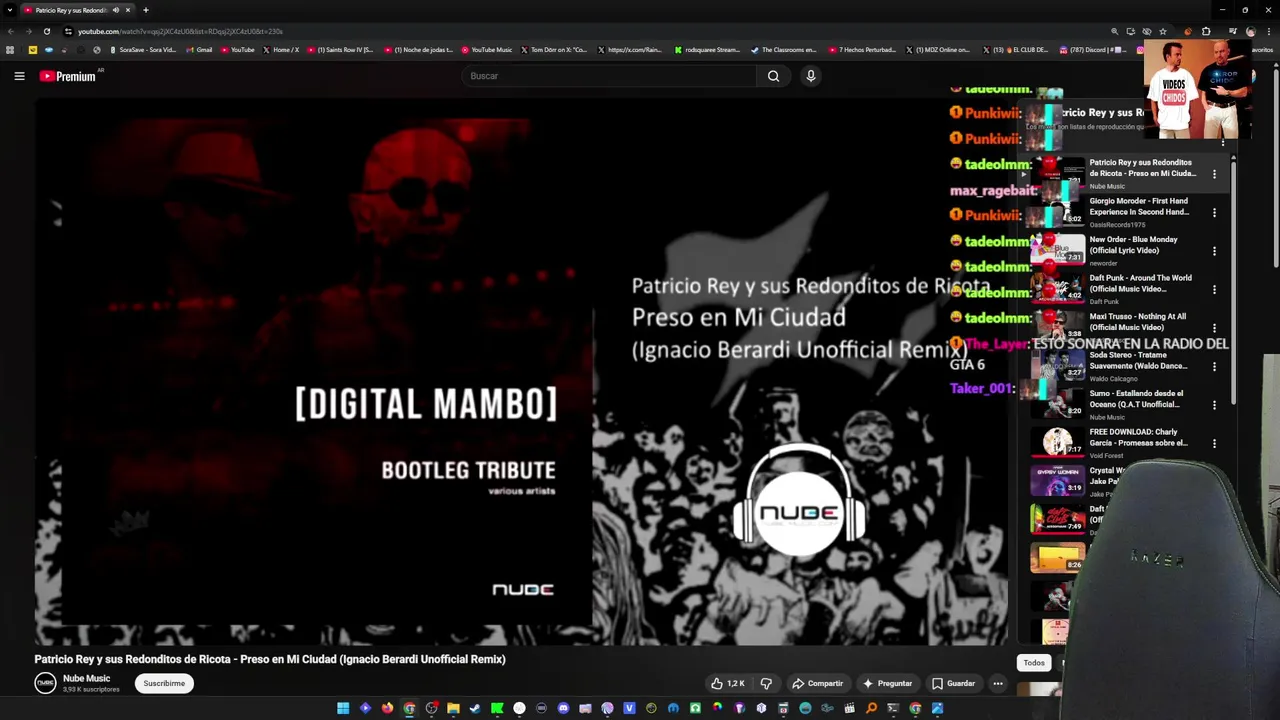Reload the page with the refresh icon
This screenshot has height=720, width=1280.
click(47, 31)
